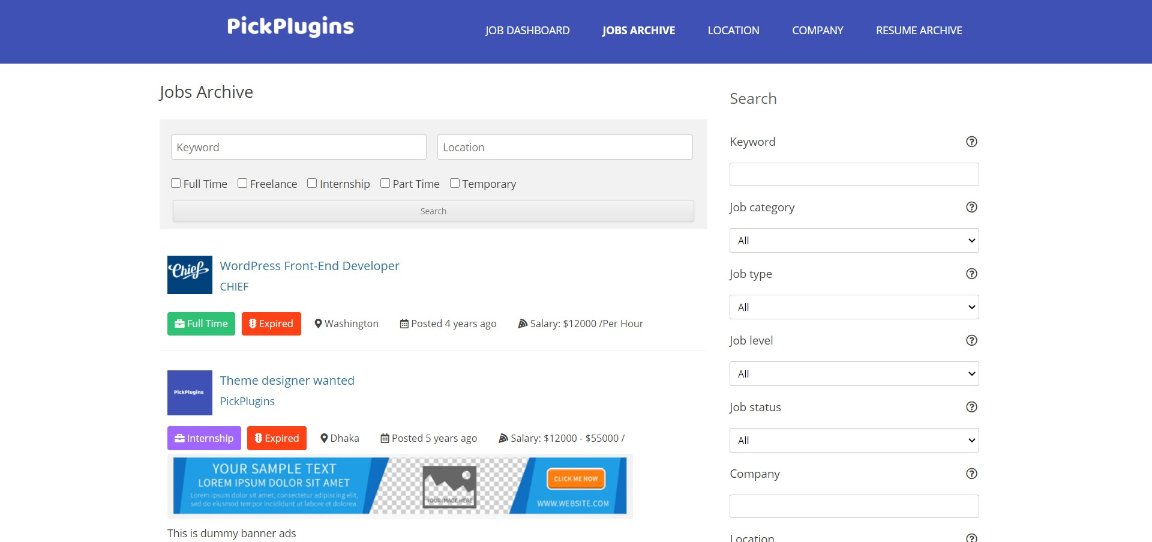Click the Job status help icon

(x=971, y=407)
